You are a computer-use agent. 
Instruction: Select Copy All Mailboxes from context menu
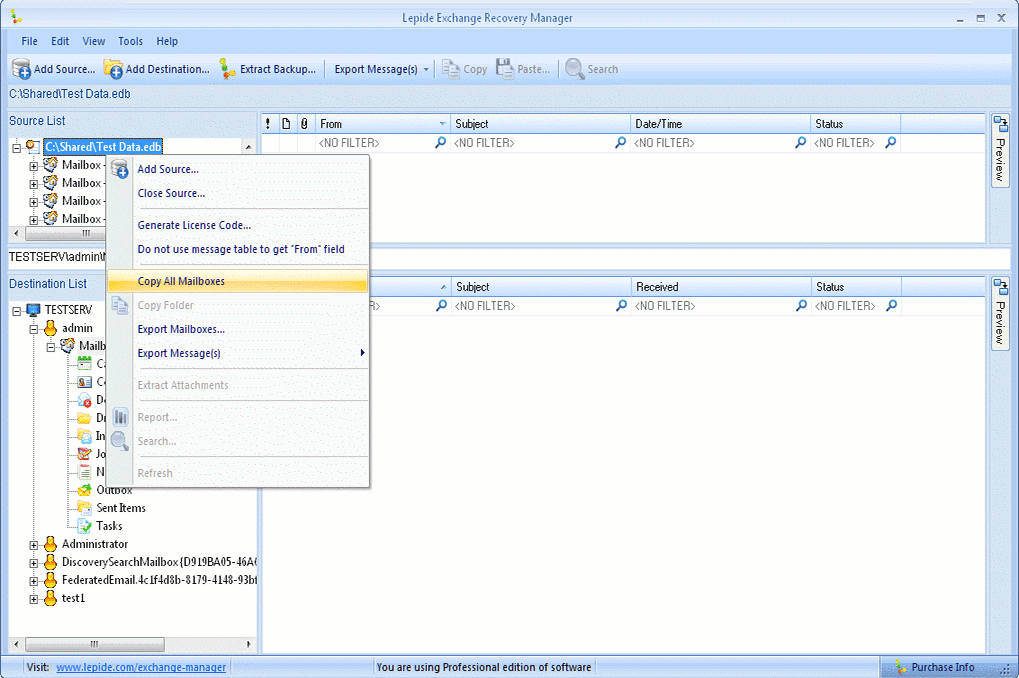pos(238,281)
